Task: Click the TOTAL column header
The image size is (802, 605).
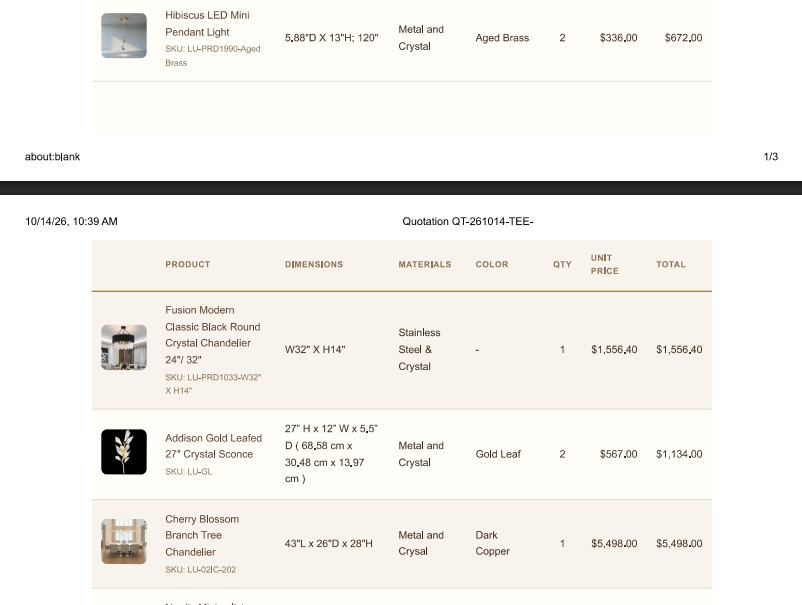Action: pos(671,264)
